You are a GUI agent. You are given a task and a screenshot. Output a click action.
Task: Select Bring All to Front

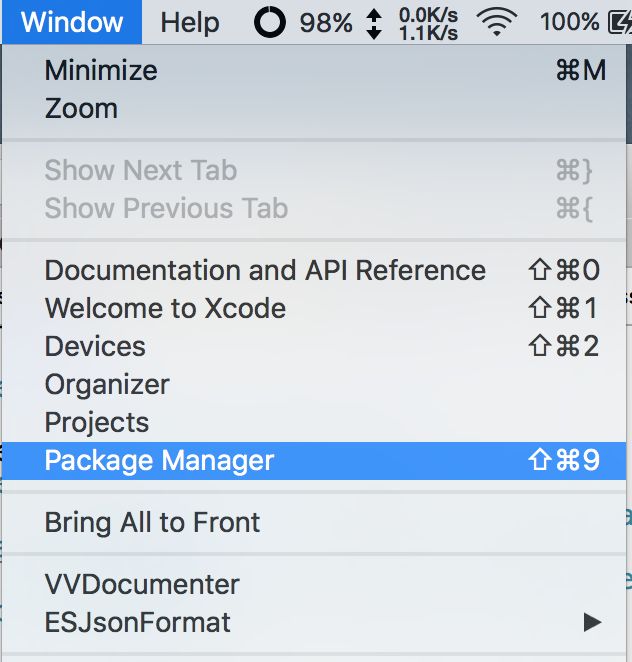coord(314,523)
